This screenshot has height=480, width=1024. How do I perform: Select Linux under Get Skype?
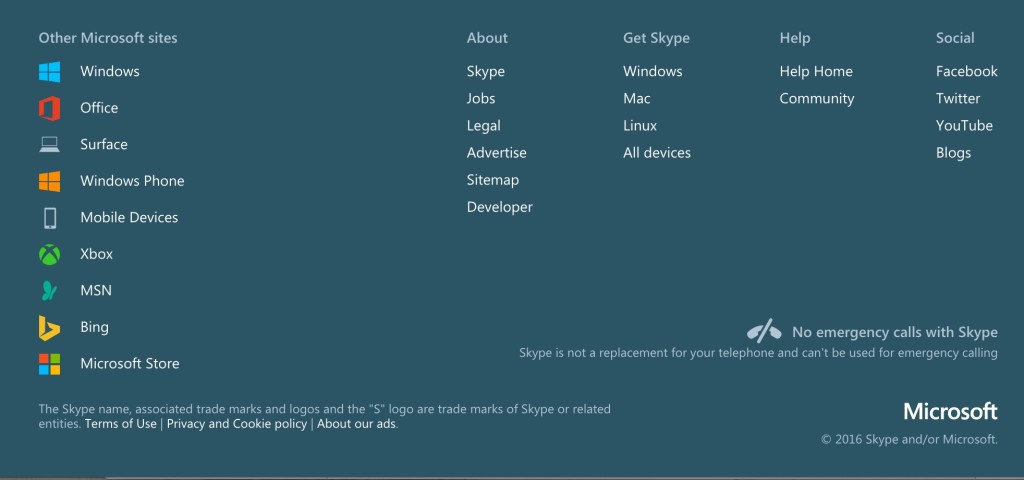point(640,125)
